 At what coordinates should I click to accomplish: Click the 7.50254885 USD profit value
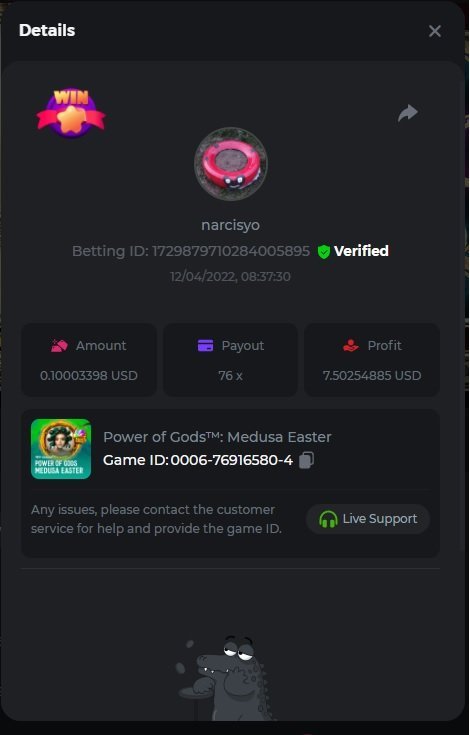(372, 375)
